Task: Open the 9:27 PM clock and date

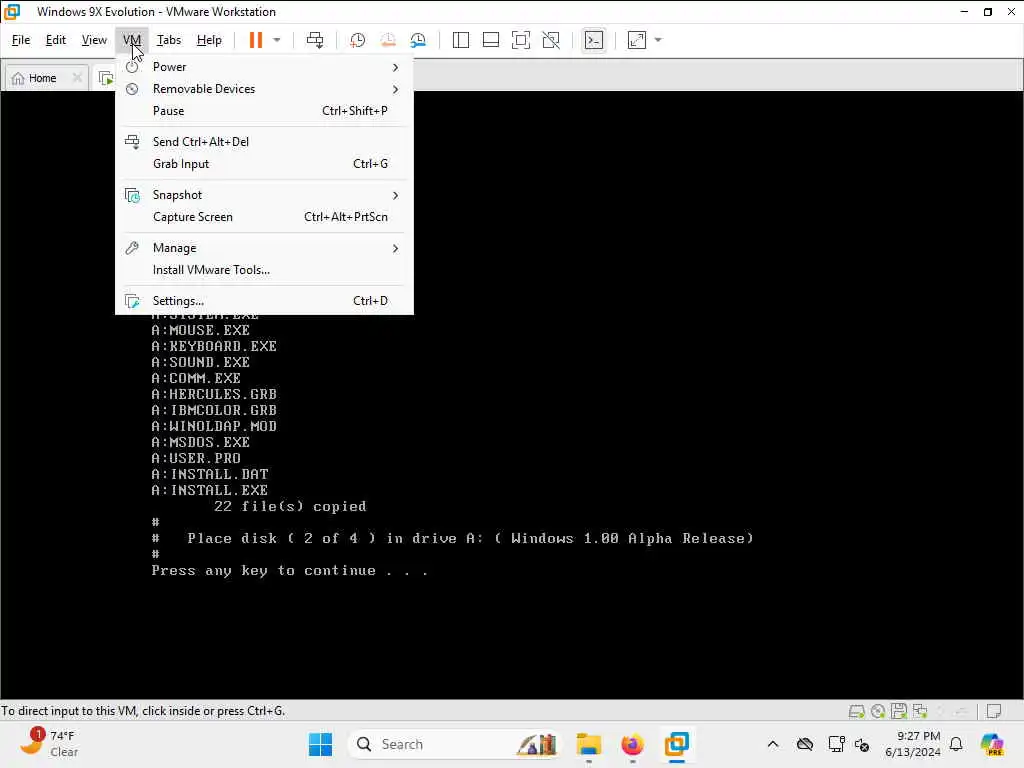Action: (913, 744)
